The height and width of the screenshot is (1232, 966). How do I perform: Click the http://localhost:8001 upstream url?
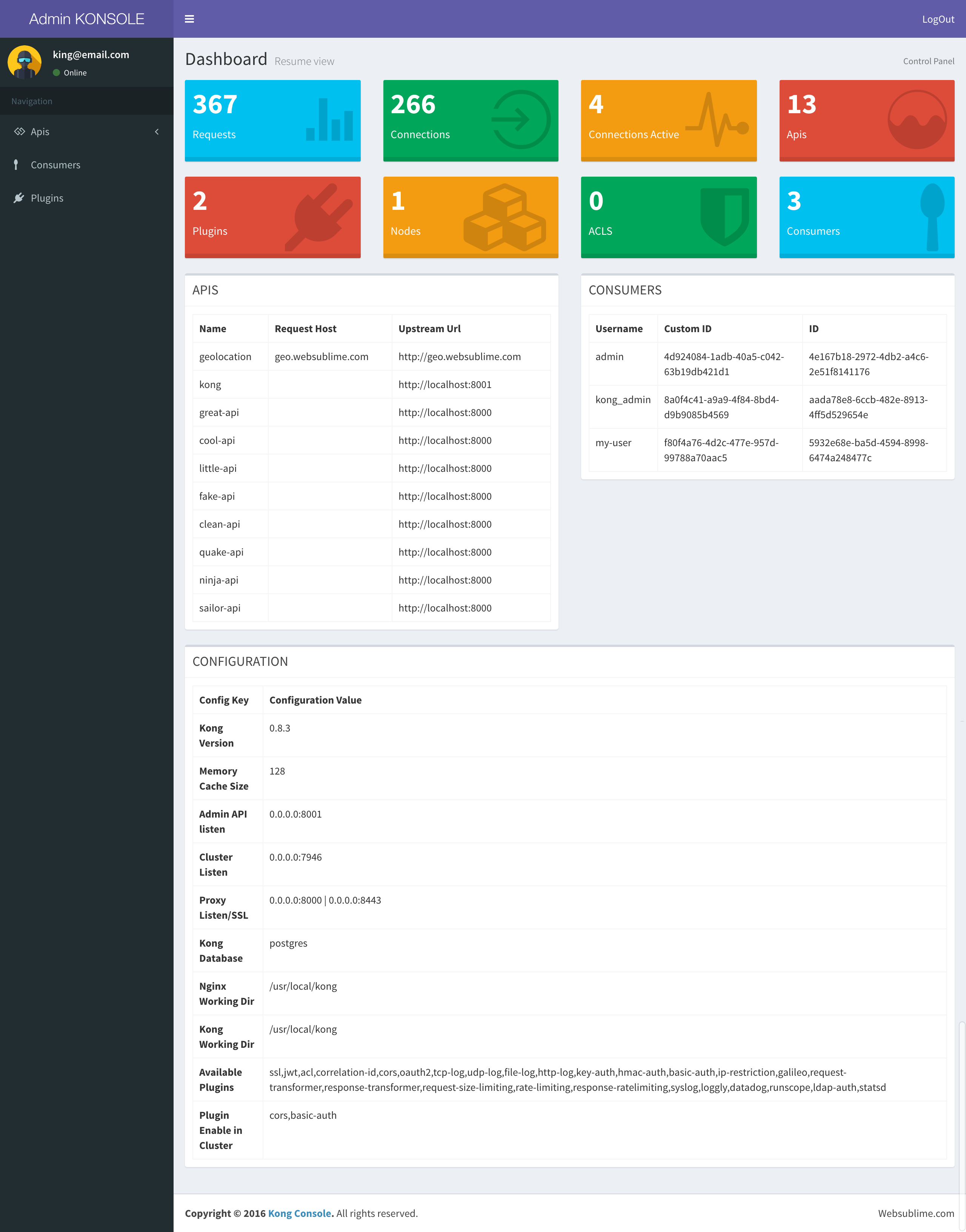point(445,385)
